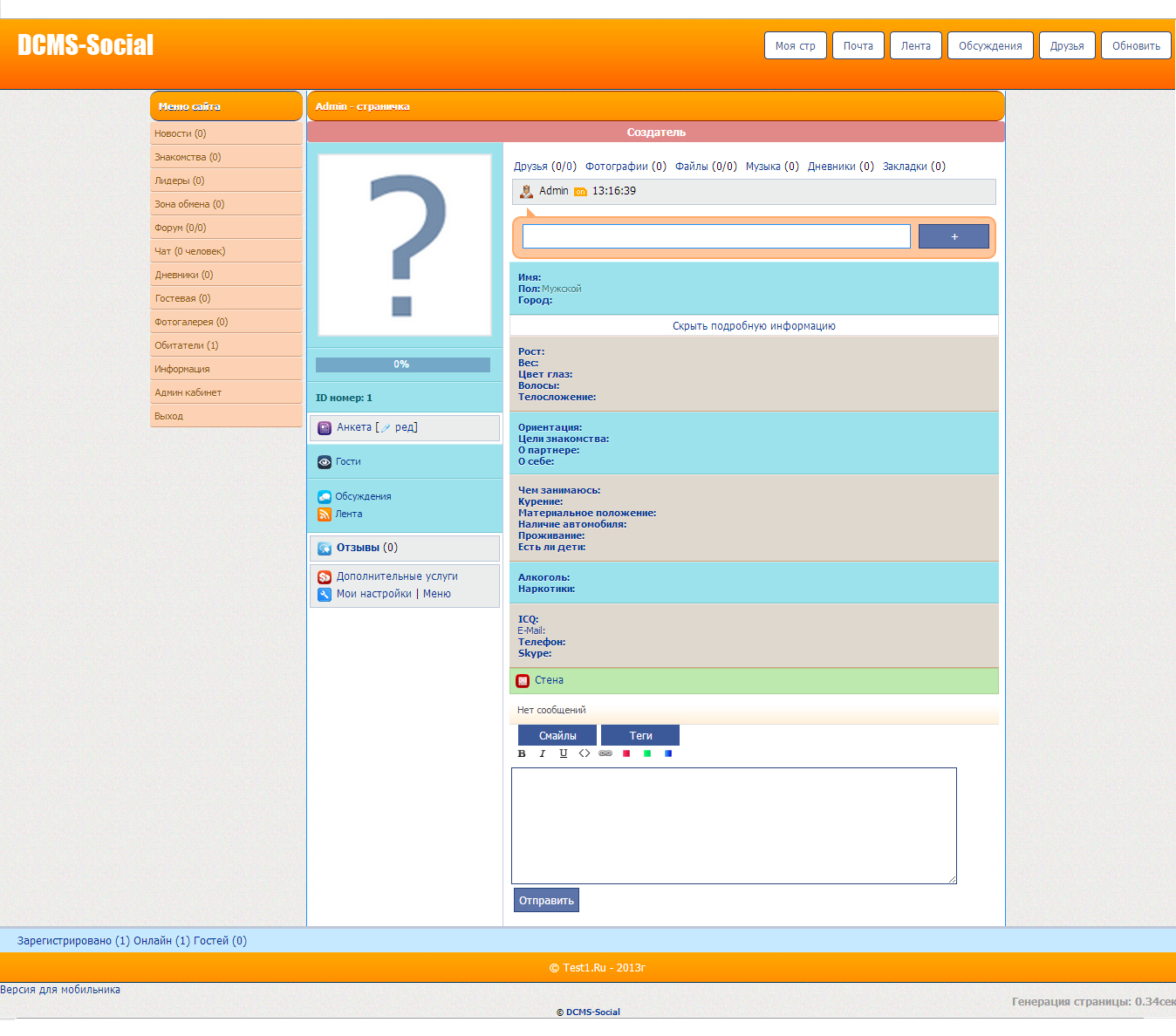Screen dimensions: 1176x1036
Task: Apply green text color swatch
Action: point(647,753)
